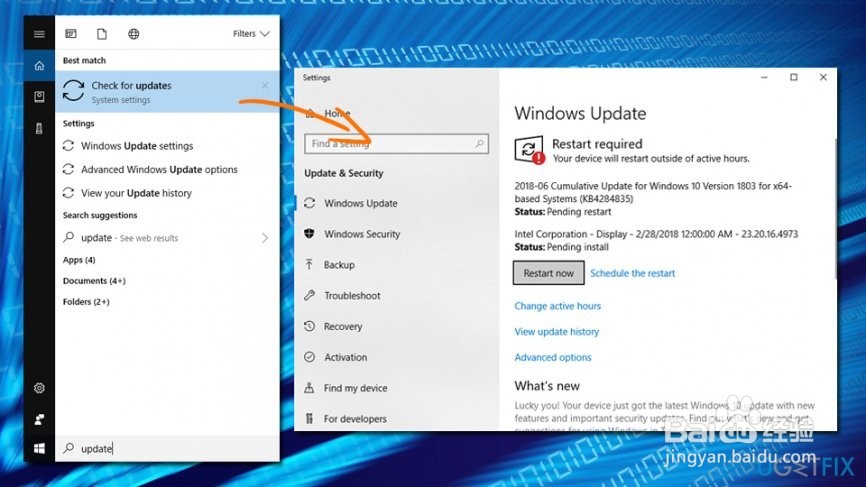Click the Restart required status icon

pos(529,150)
